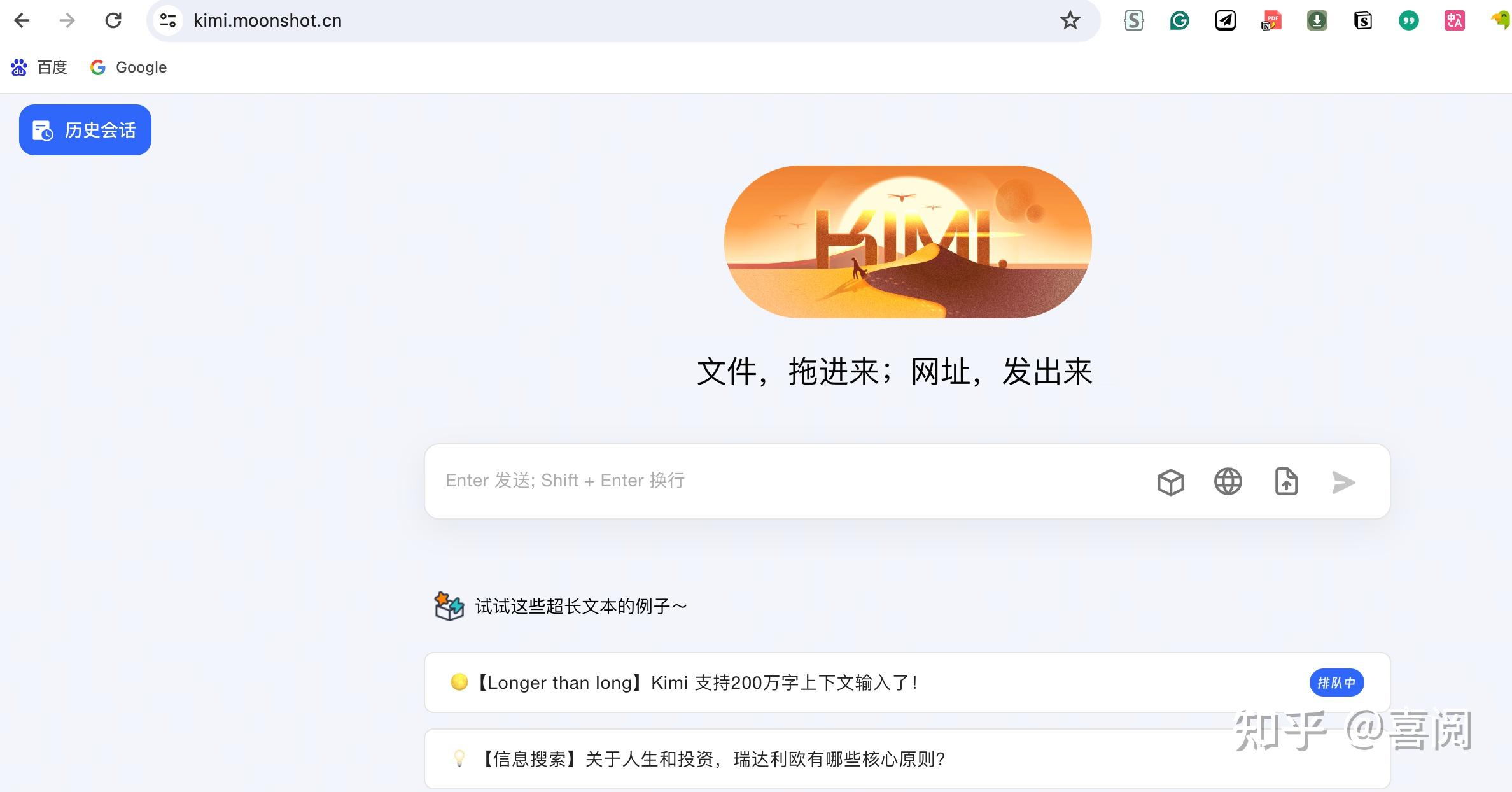1512x792 pixels.
Task: Open the 百度 bookmark
Action: point(39,67)
